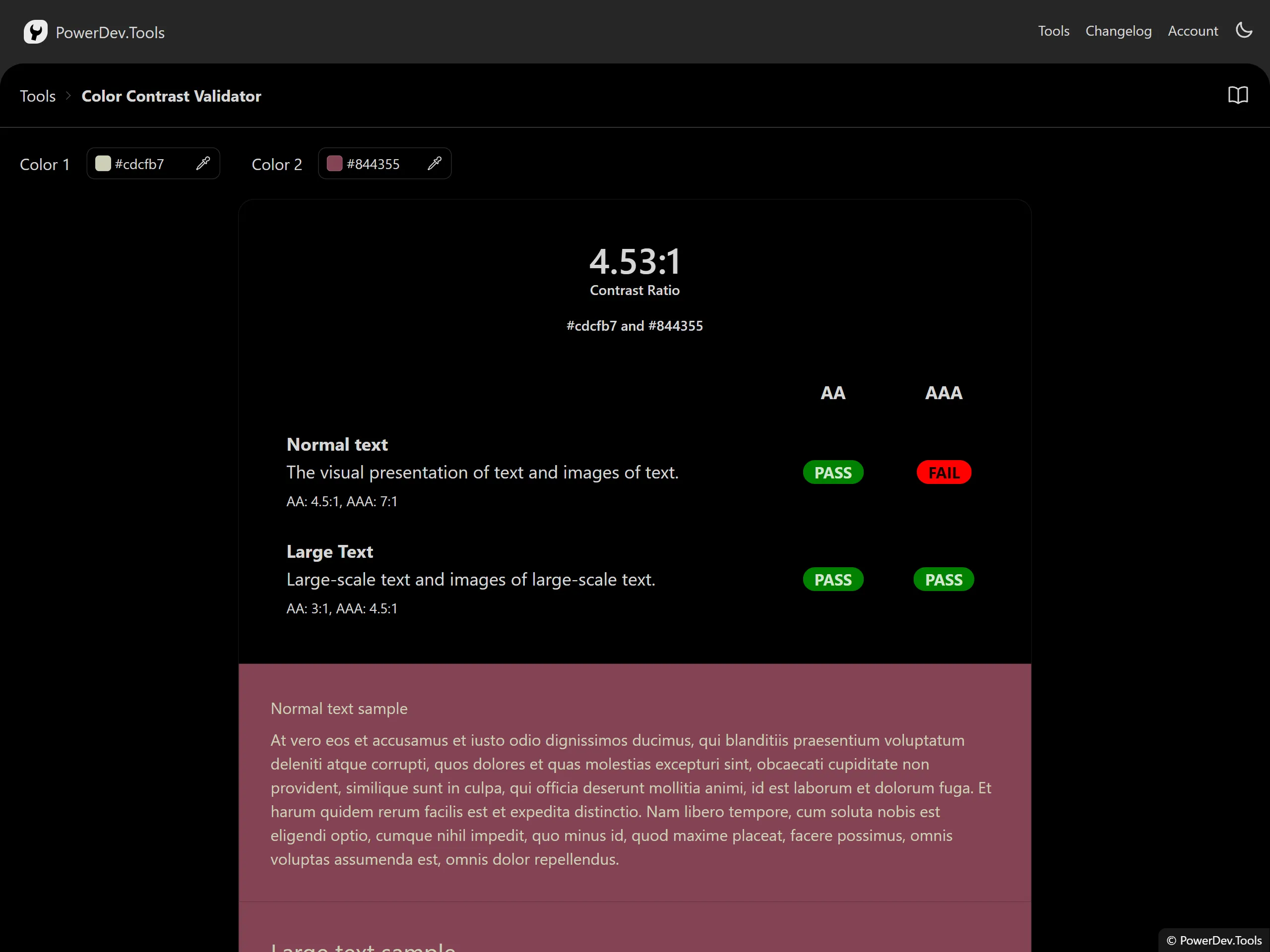Click the 'Normal text sample' label

[339, 709]
